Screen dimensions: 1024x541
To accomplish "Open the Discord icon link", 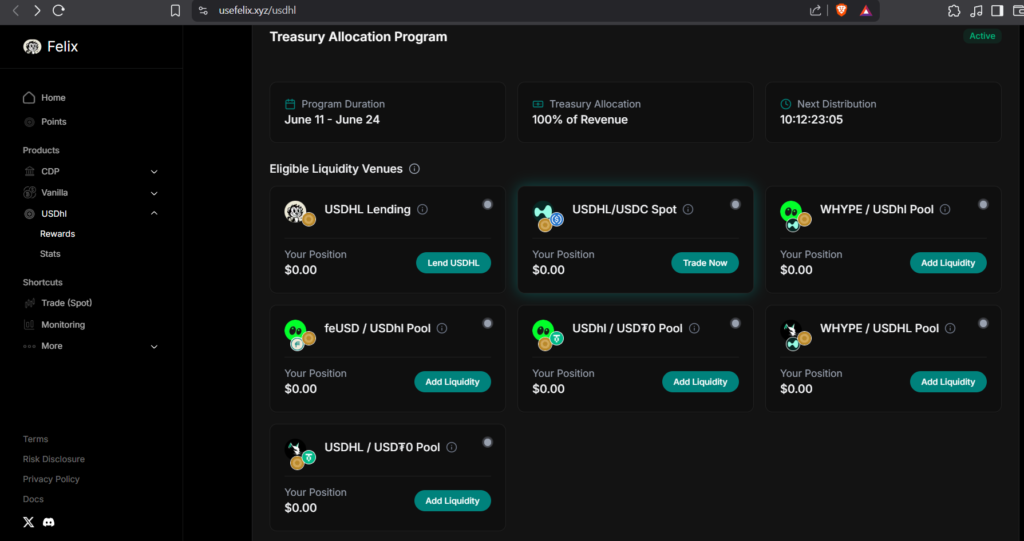I will tap(49, 522).
